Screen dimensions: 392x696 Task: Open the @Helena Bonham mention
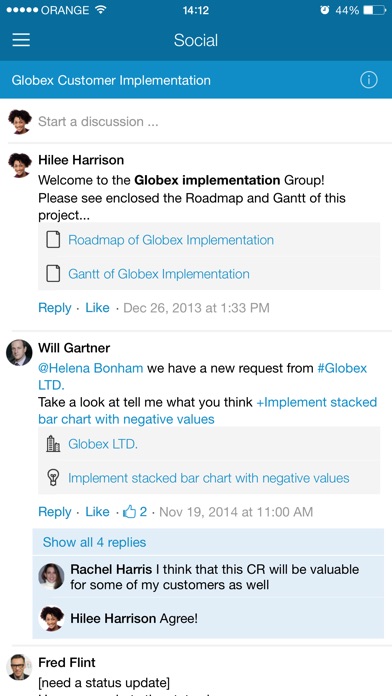pos(91,368)
